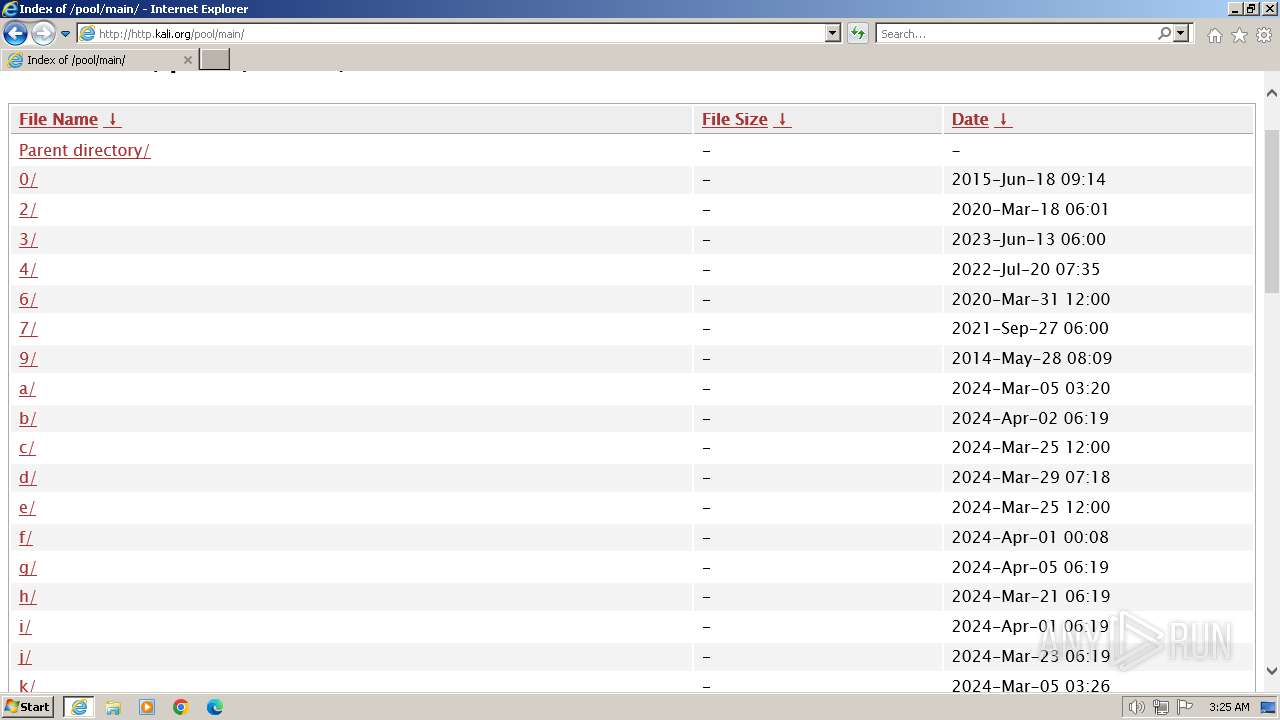Click the browser Forward arrow button
Screen dimensions: 1280x720
point(43,34)
